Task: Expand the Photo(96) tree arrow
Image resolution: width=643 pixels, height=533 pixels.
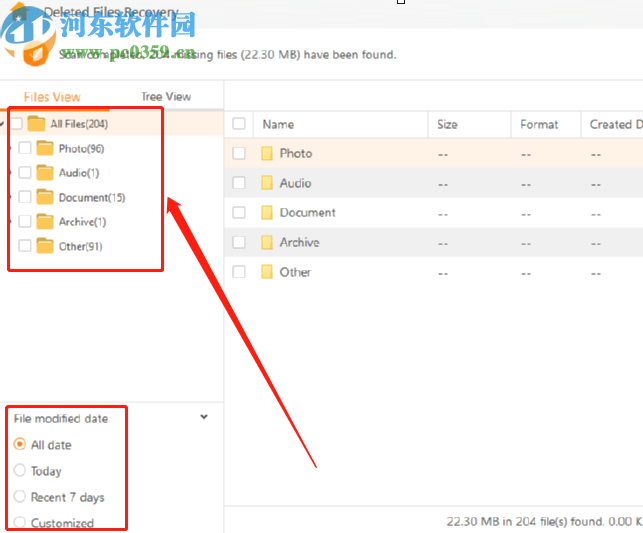Action: [x=11, y=148]
